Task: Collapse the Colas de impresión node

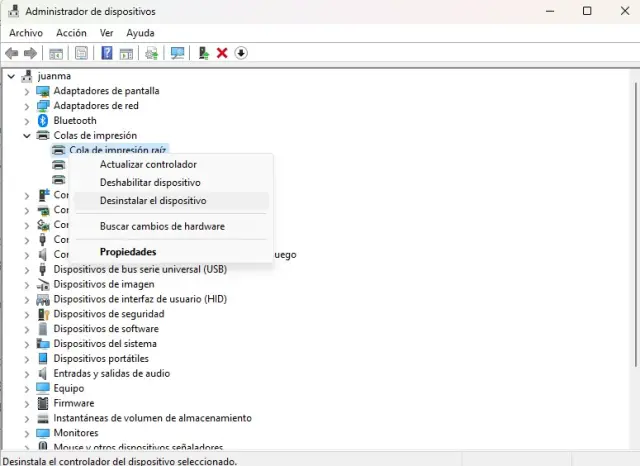Action: [x=27, y=136]
